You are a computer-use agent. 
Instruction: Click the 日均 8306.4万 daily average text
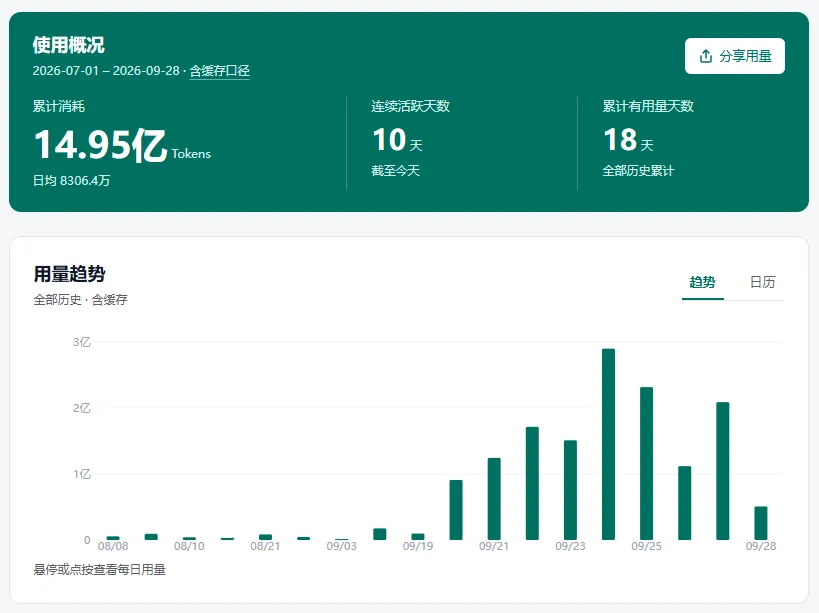point(71,181)
